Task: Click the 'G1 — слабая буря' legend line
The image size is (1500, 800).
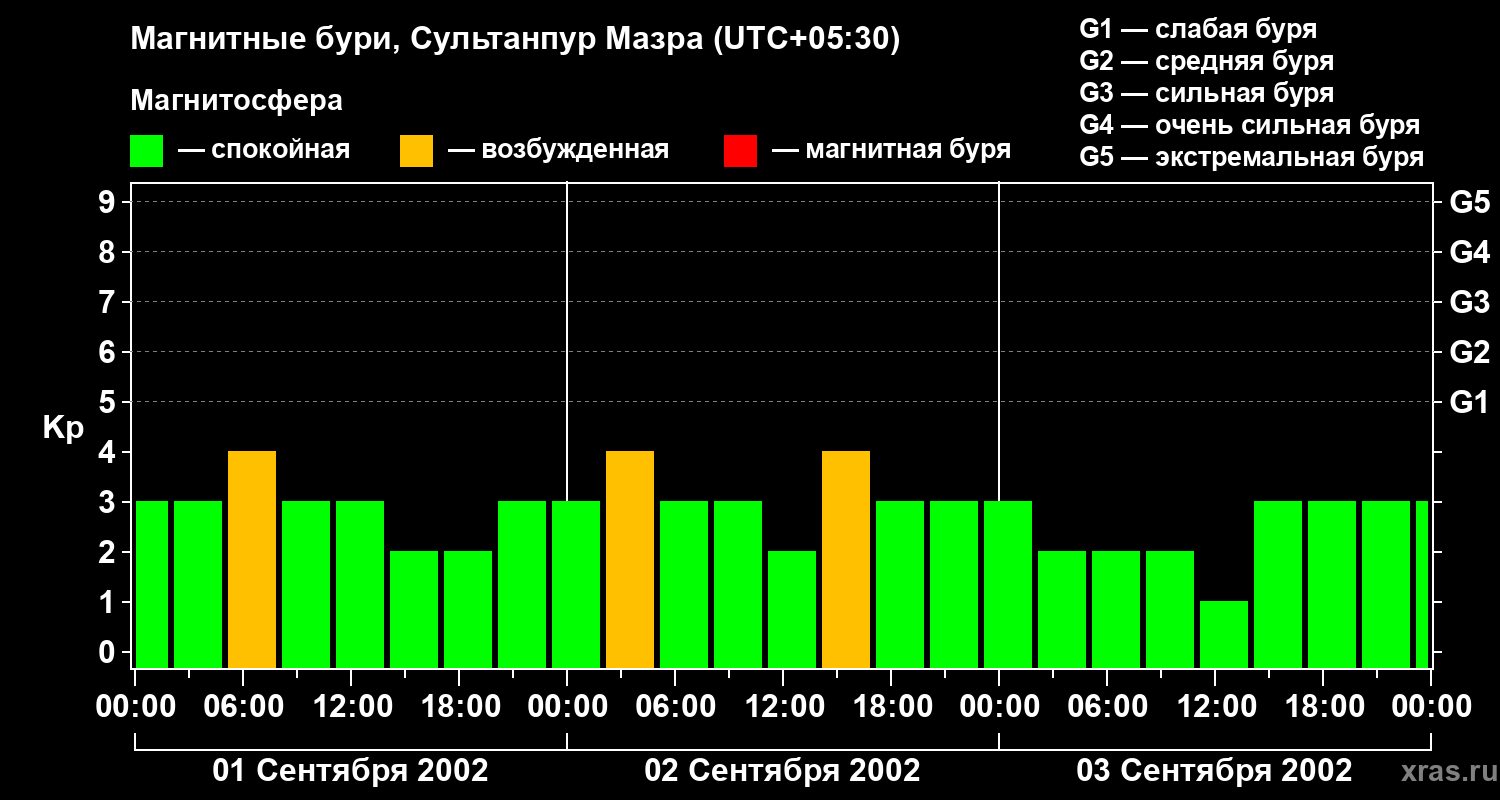Action: [x=1198, y=29]
